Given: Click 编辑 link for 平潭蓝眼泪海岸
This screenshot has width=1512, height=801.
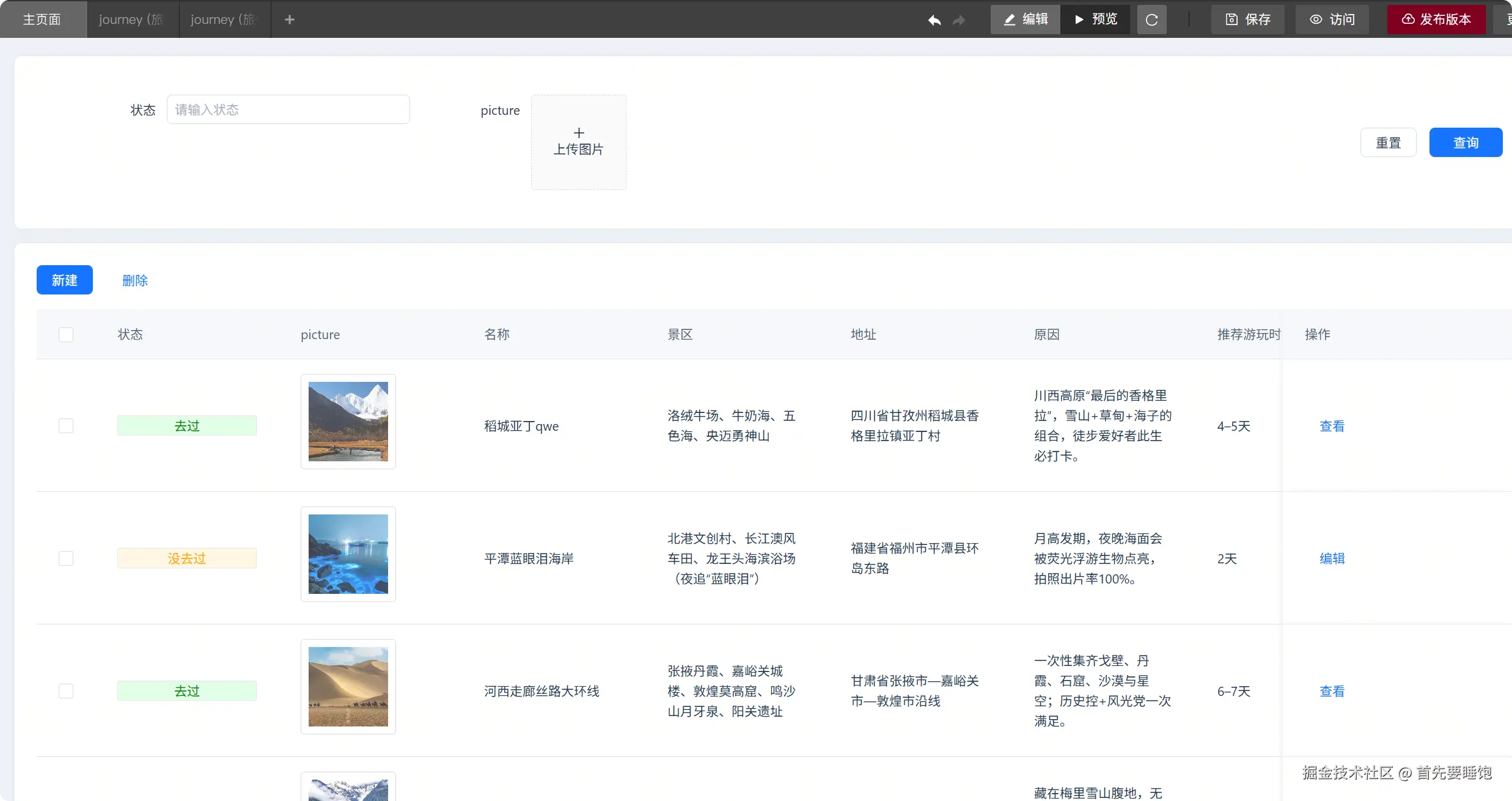Looking at the screenshot, I should [x=1332, y=558].
